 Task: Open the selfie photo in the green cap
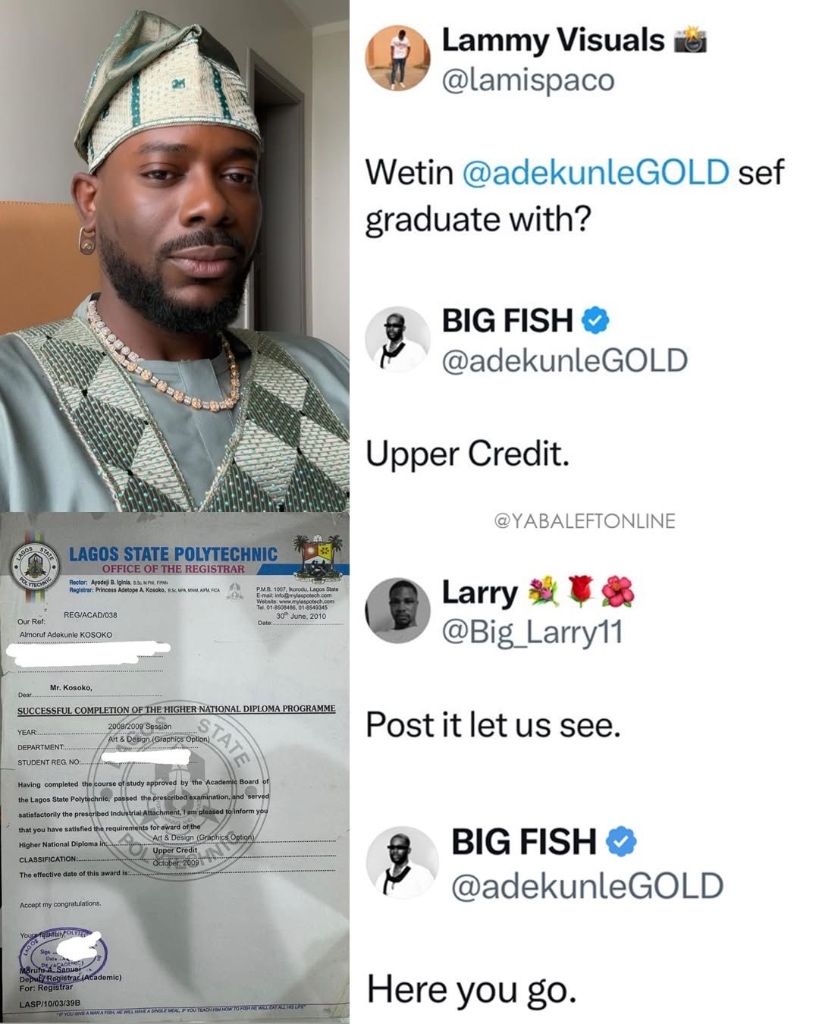[174, 255]
